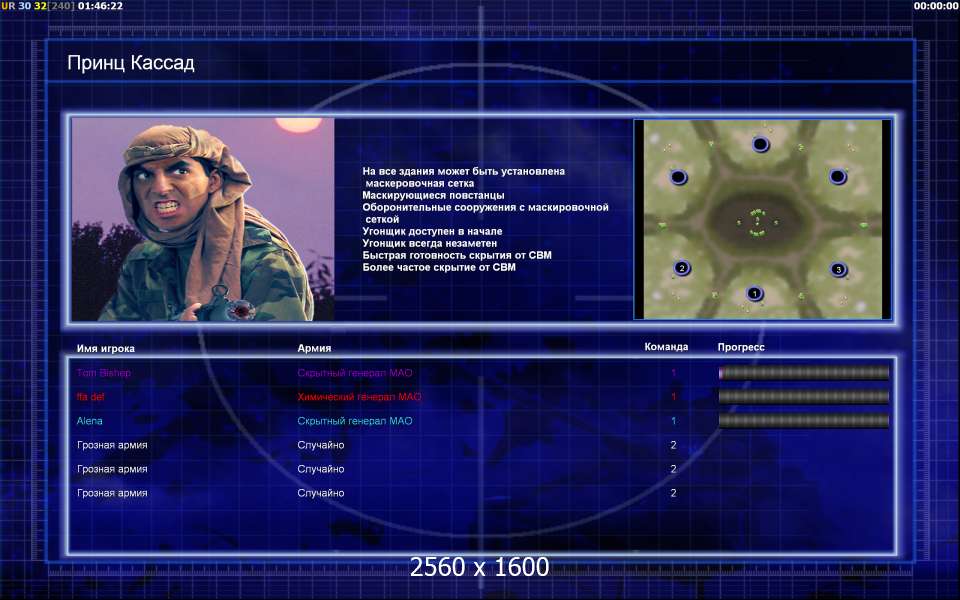Screen dimensions: 960x600
Task: Click the "Имя игрока" column header
Action: click(105, 348)
